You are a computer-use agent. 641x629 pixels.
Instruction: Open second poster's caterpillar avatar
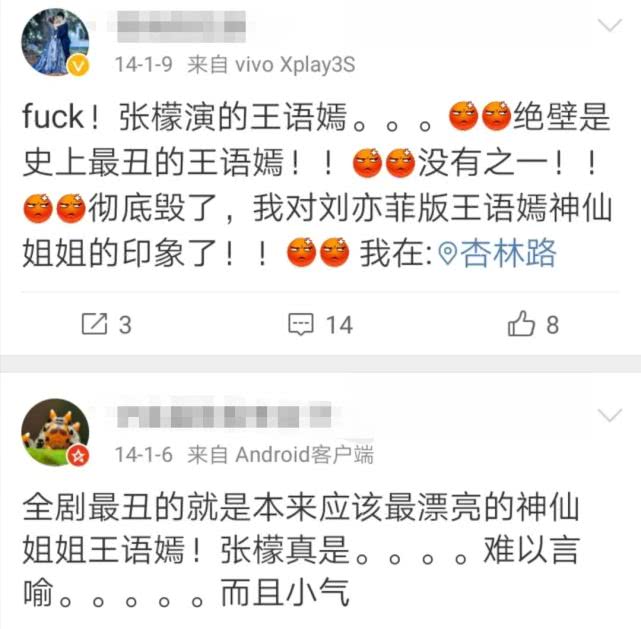(55, 432)
